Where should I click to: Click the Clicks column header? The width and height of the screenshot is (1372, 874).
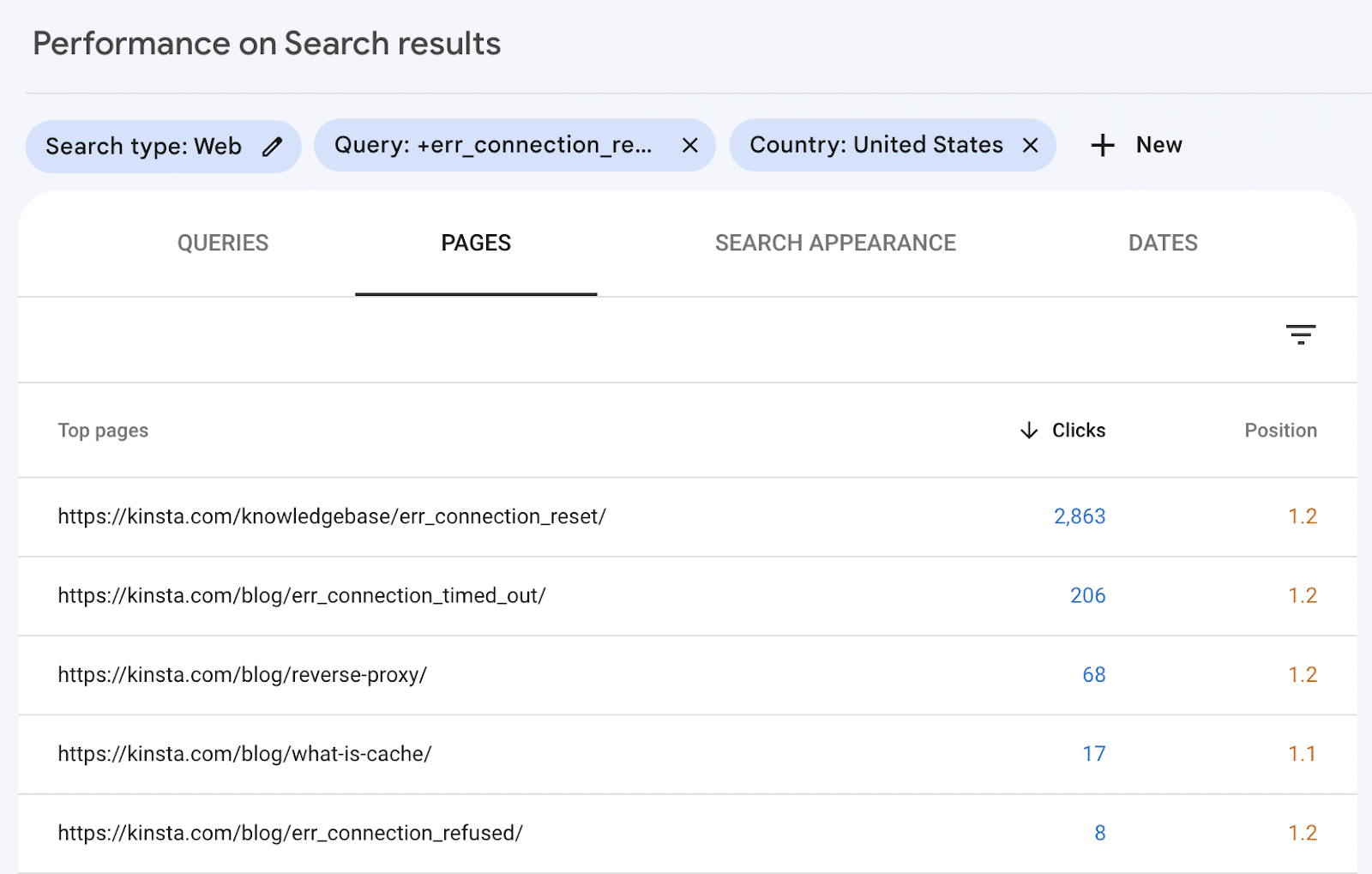[x=1078, y=431]
